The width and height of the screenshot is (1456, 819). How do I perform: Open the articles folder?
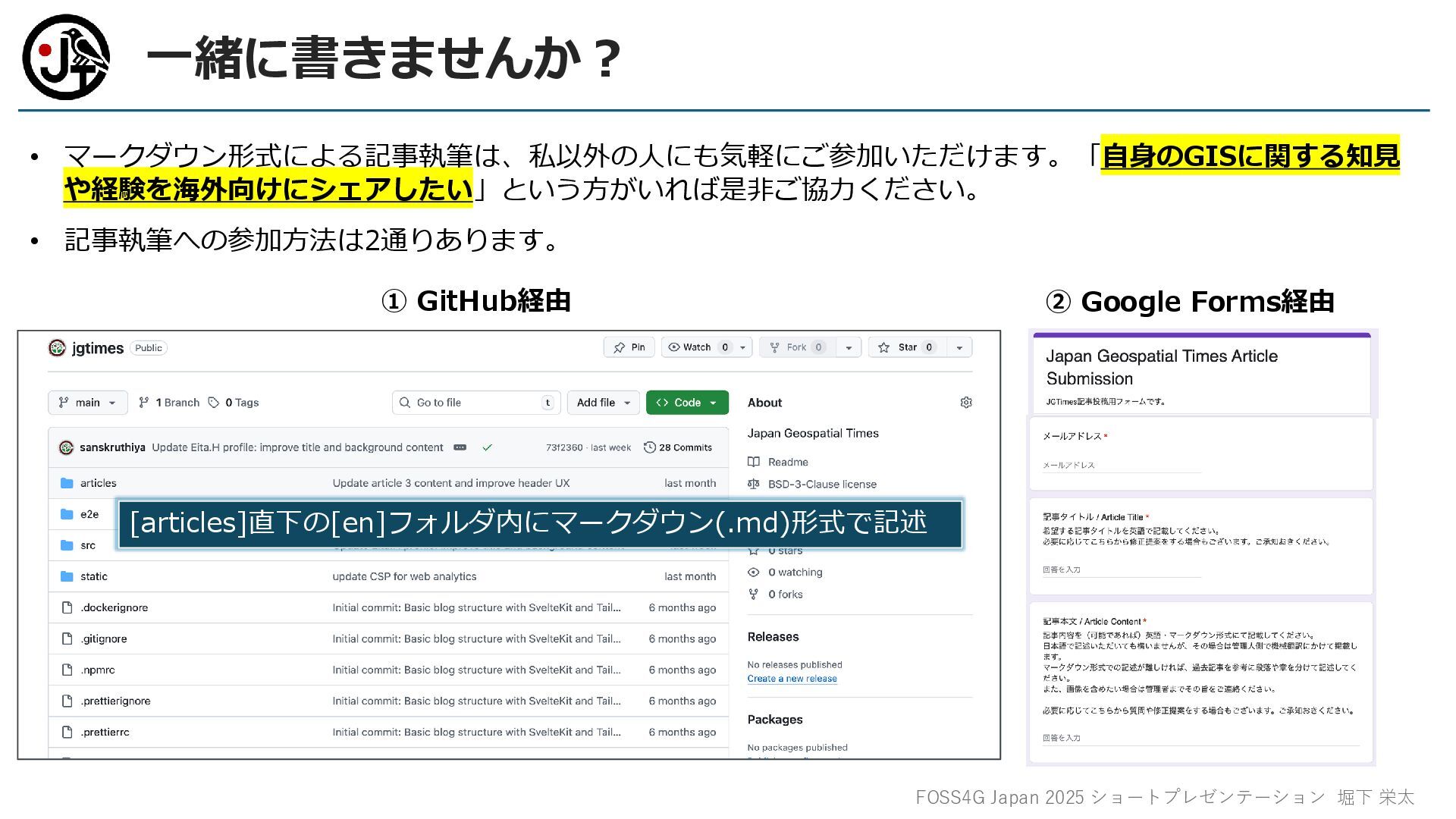(99, 483)
